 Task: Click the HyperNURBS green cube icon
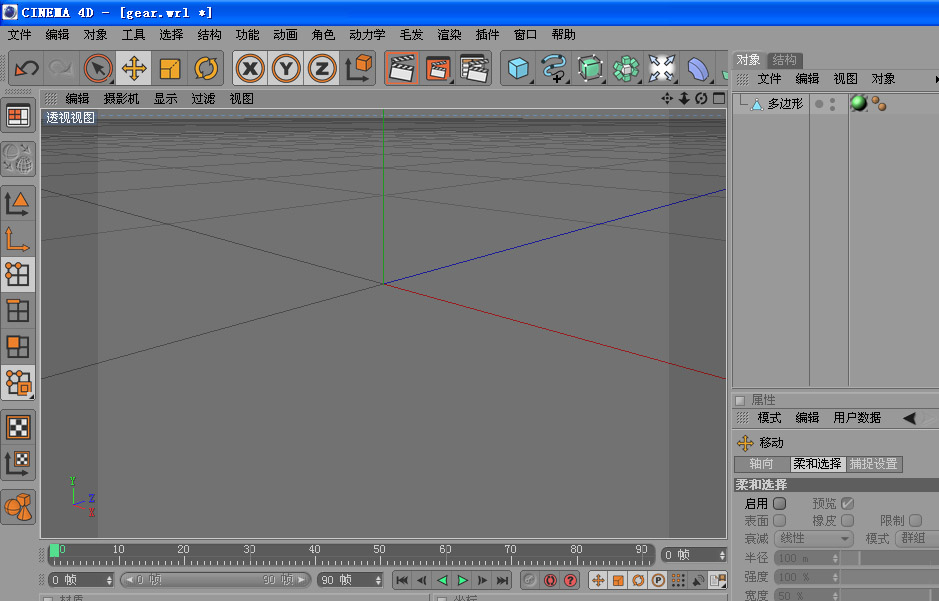pyautogui.click(x=590, y=68)
